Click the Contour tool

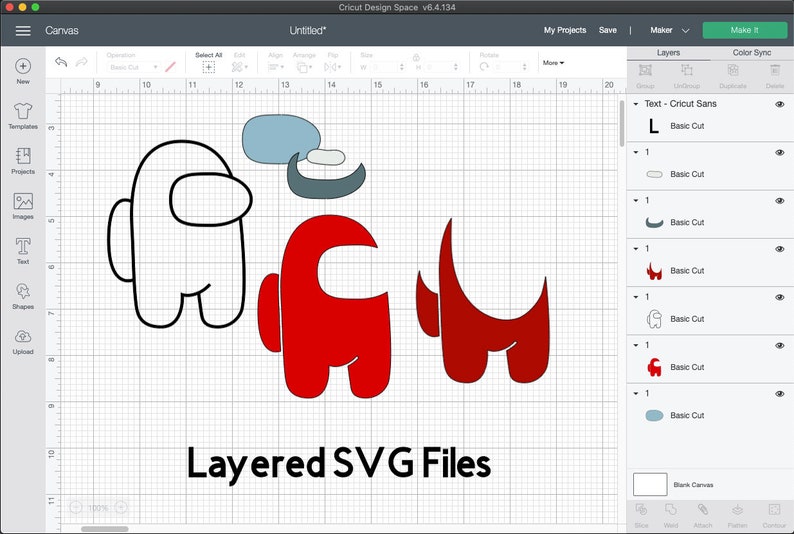coord(774,509)
